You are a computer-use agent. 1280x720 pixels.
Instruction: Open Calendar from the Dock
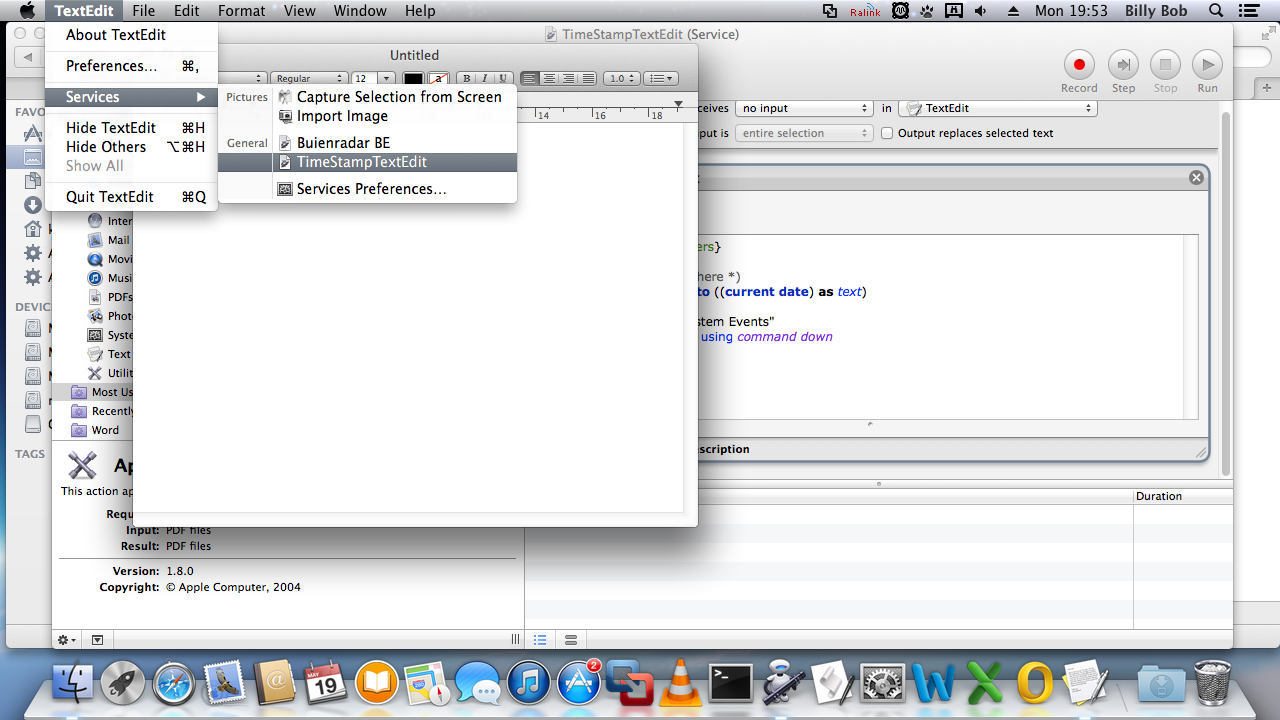point(325,685)
